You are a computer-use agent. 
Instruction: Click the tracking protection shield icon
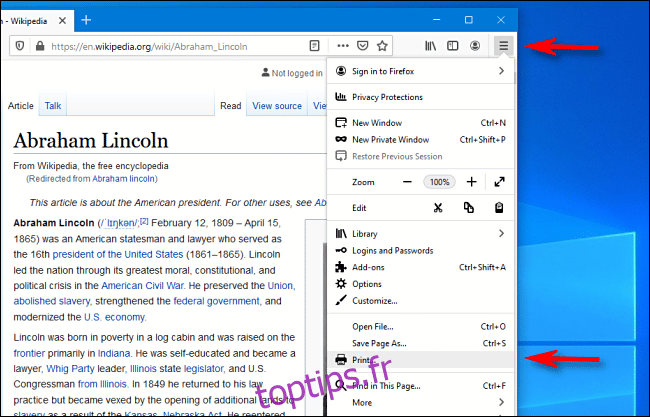19,46
